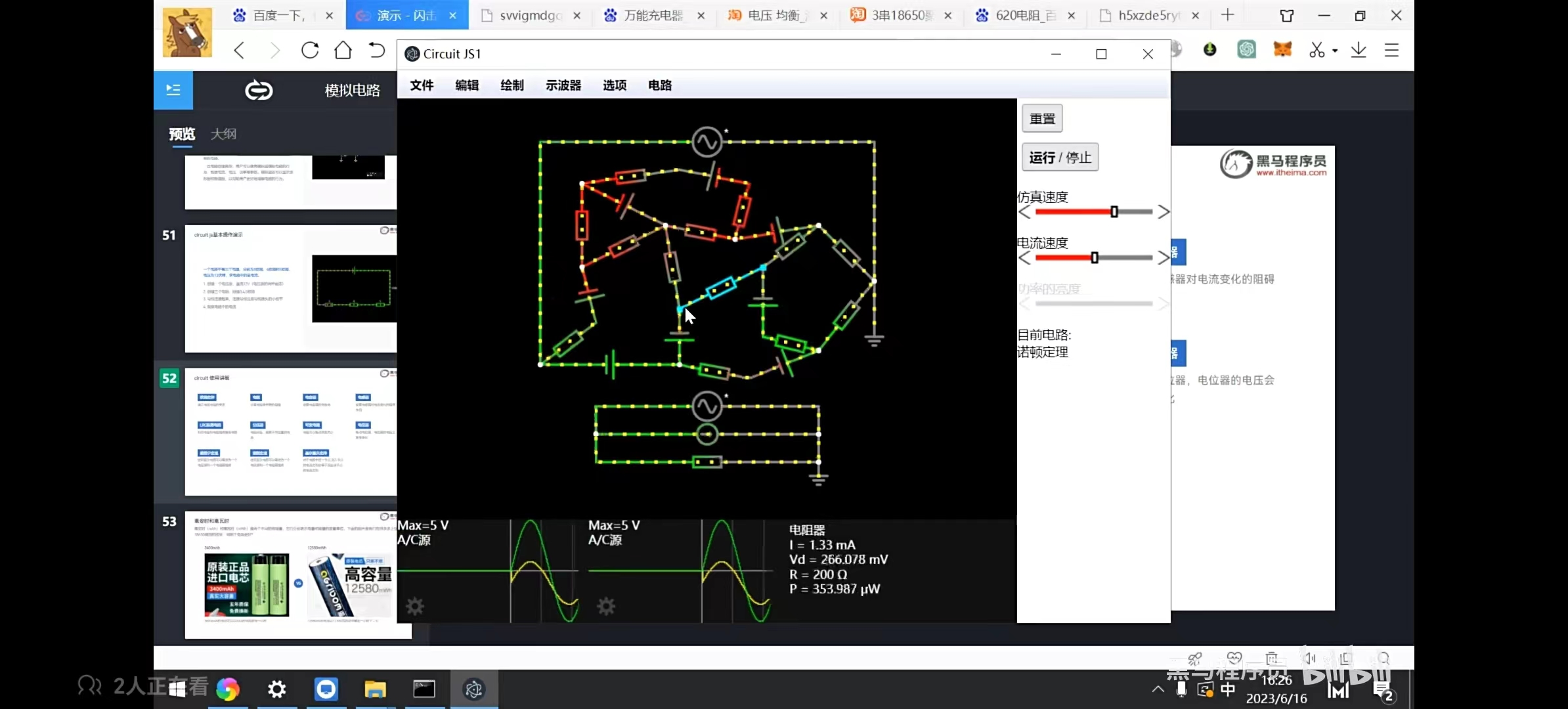Screen dimensions: 1568x709
Task: Open the browser hamburger menu icon
Action: tap(1391, 51)
